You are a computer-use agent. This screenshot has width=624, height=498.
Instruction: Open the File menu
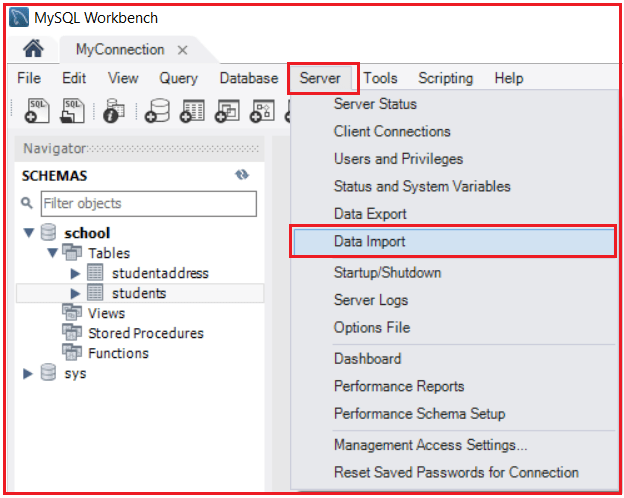click(29, 78)
